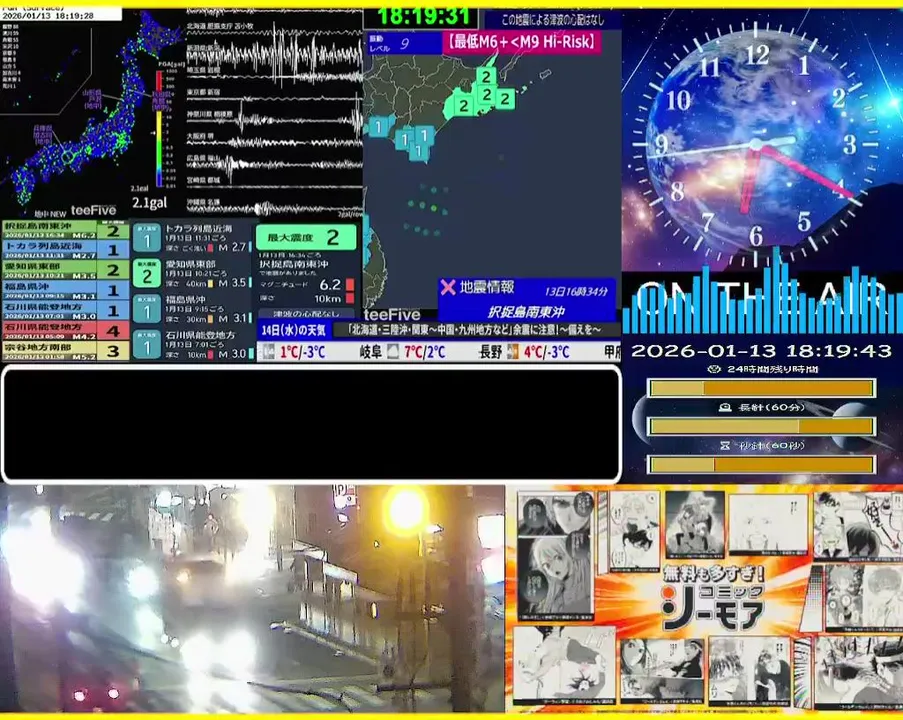Click the northernmost intensity 2 marker on map
This screenshot has height=720, width=903.
coord(487,76)
